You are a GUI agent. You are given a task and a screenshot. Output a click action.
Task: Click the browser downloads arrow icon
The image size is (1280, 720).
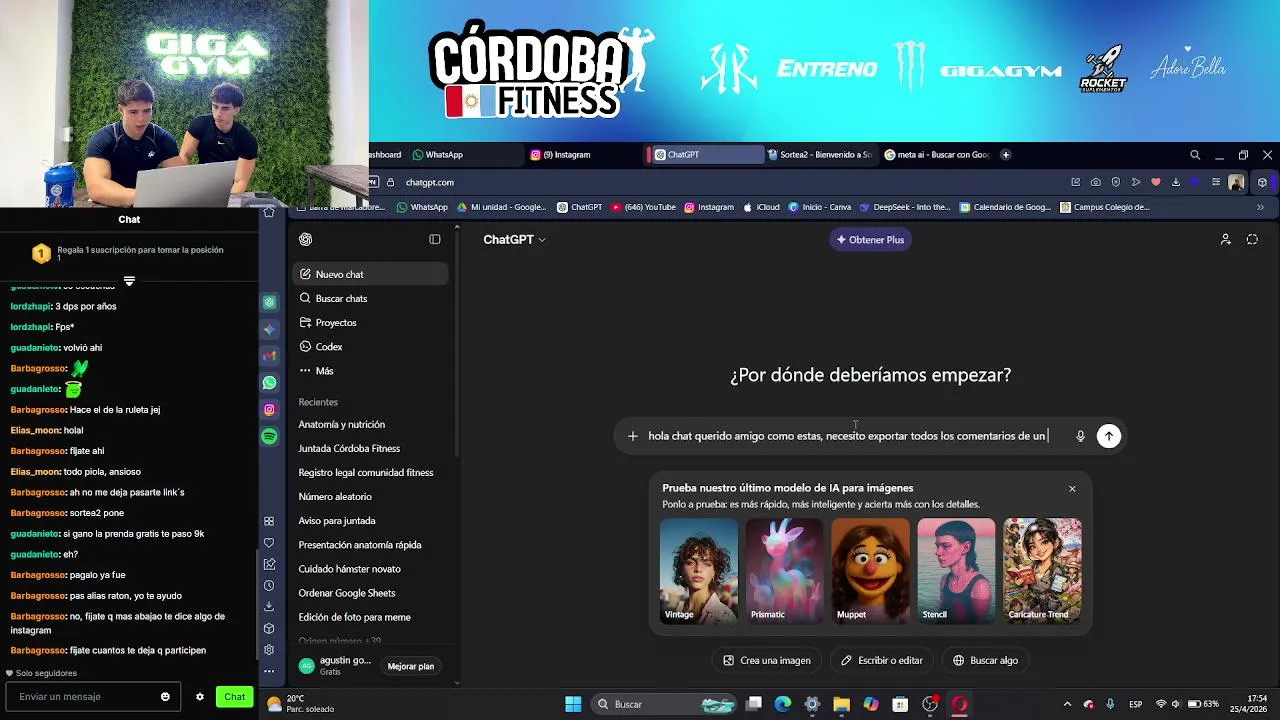pyautogui.click(x=1176, y=182)
